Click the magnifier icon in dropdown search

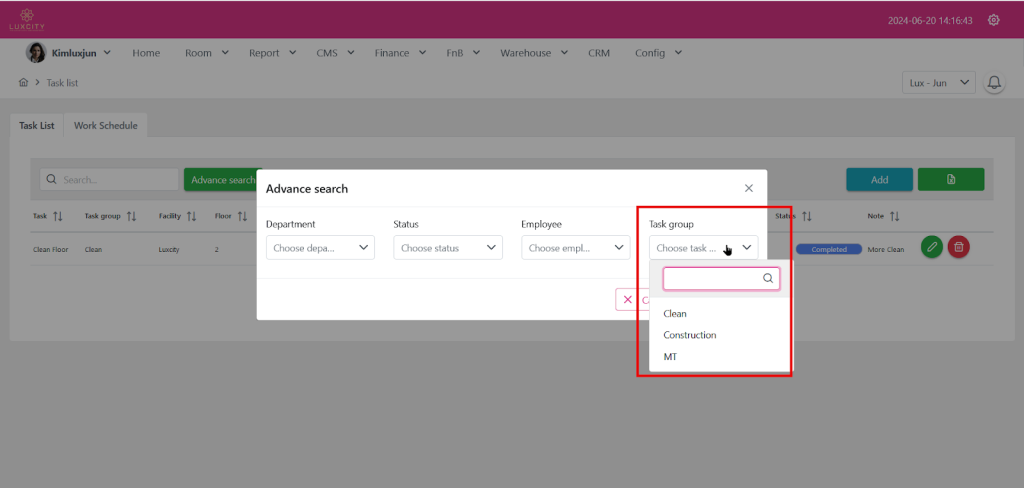pyautogui.click(x=768, y=279)
